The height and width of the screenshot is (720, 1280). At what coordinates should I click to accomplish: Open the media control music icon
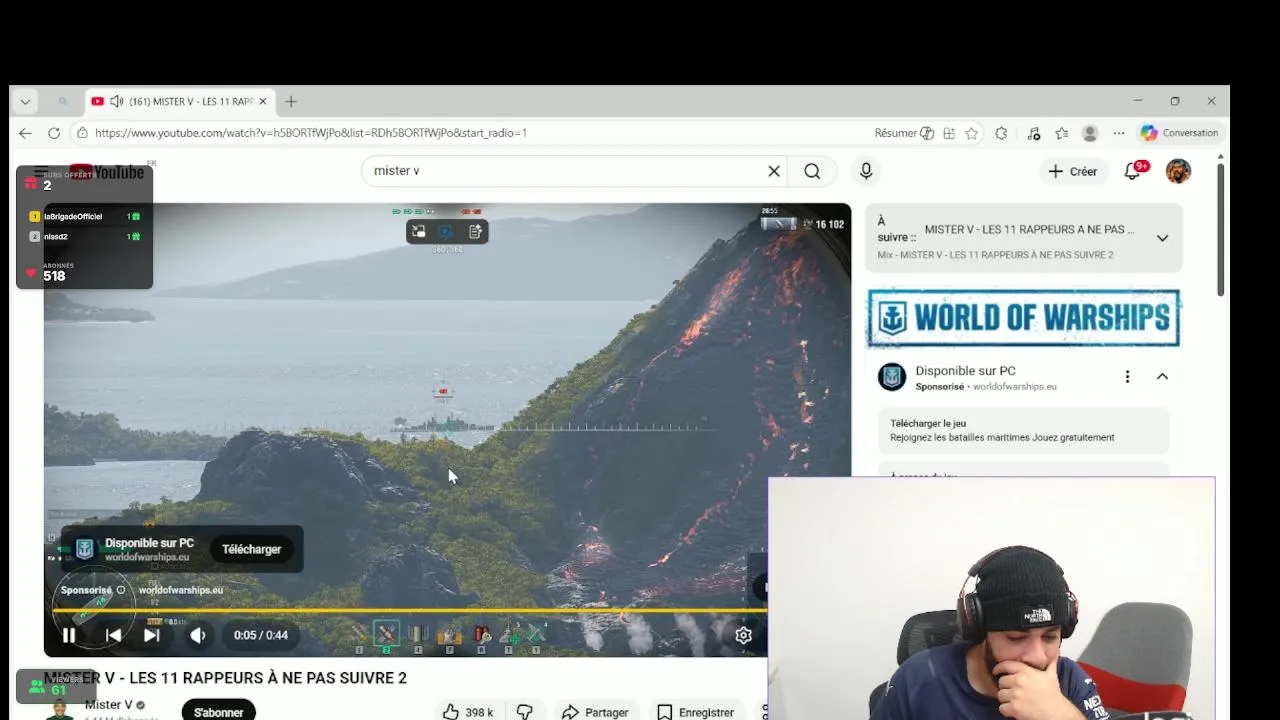pyautogui.click(x=1033, y=133)
